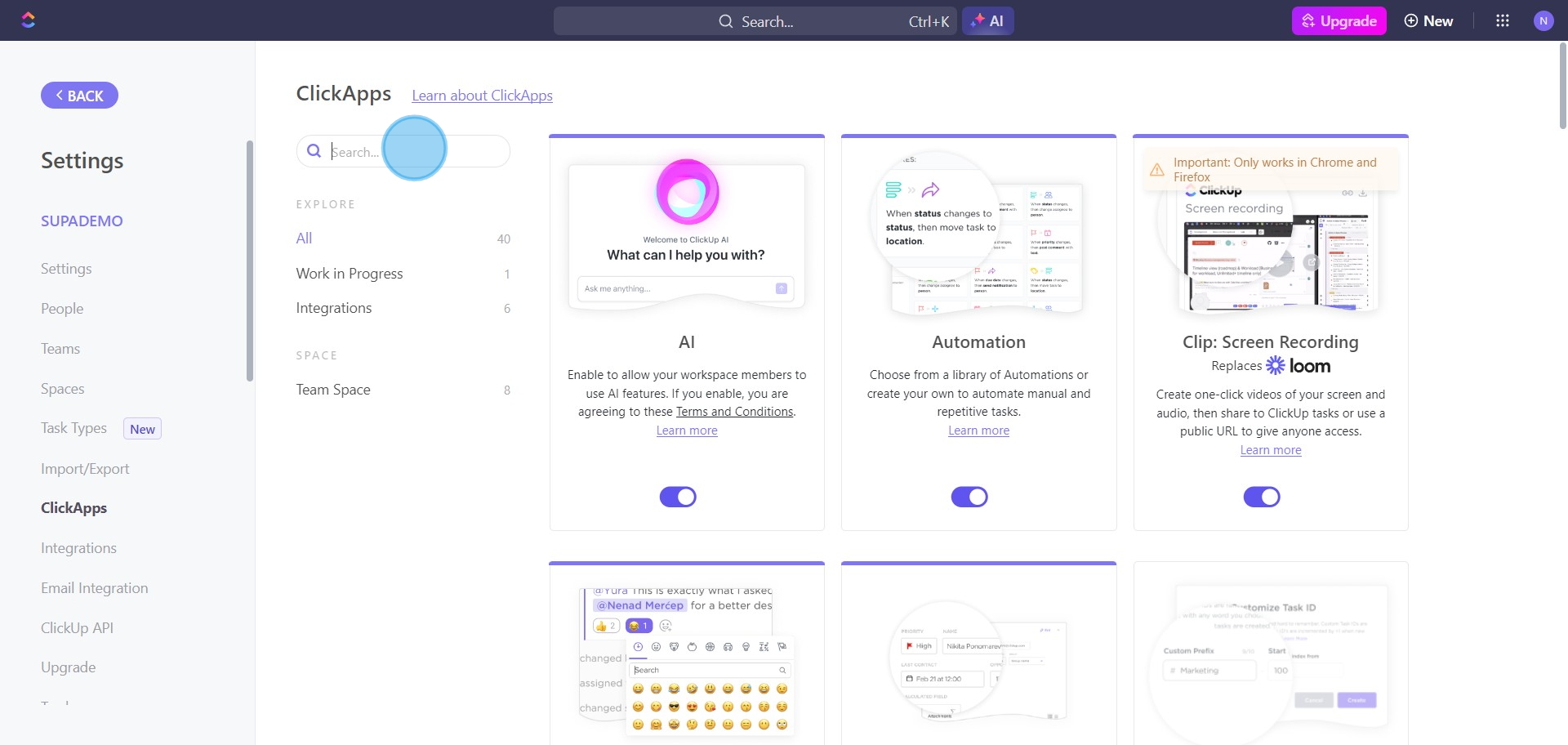The image size is (1568, 745).
Task: Click Learn more under AI
Action: (687, 430)
